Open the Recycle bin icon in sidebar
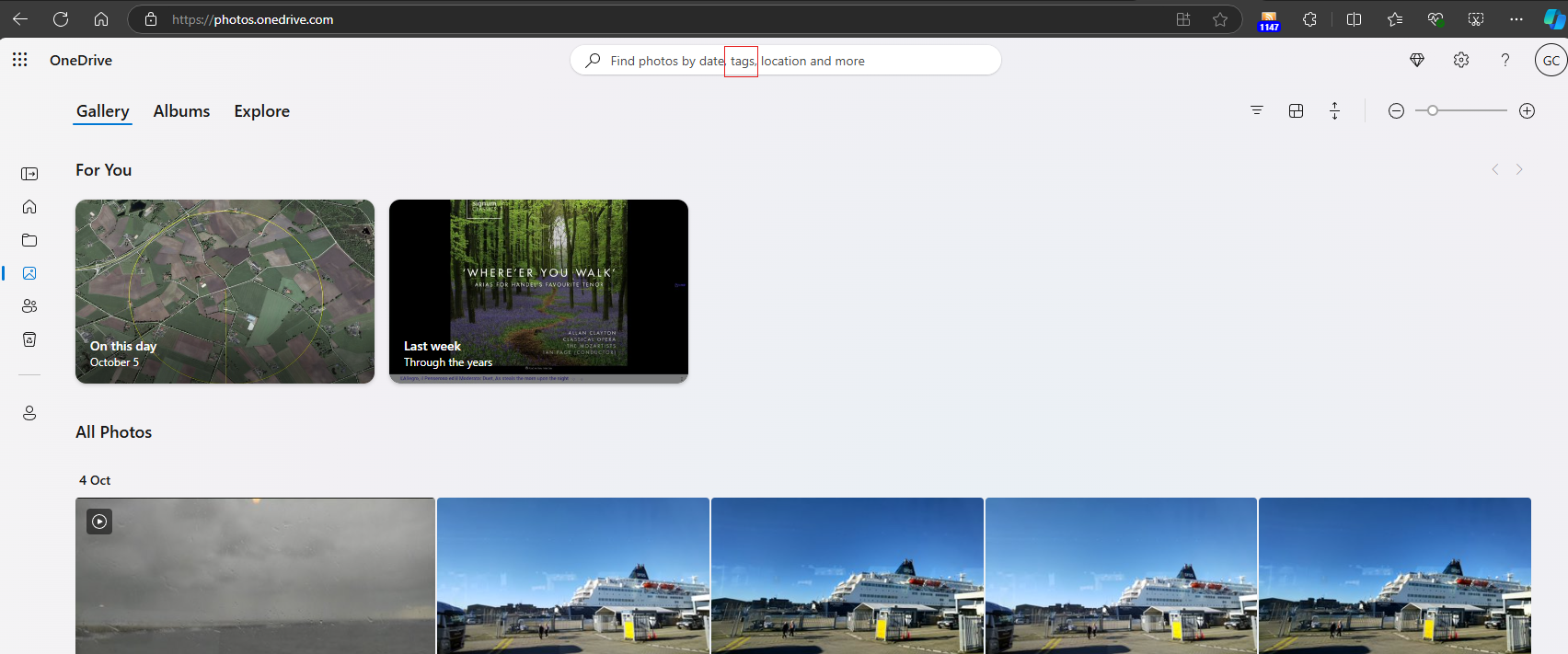Viewport: 1568px width, 654px height. click(29, 339)
